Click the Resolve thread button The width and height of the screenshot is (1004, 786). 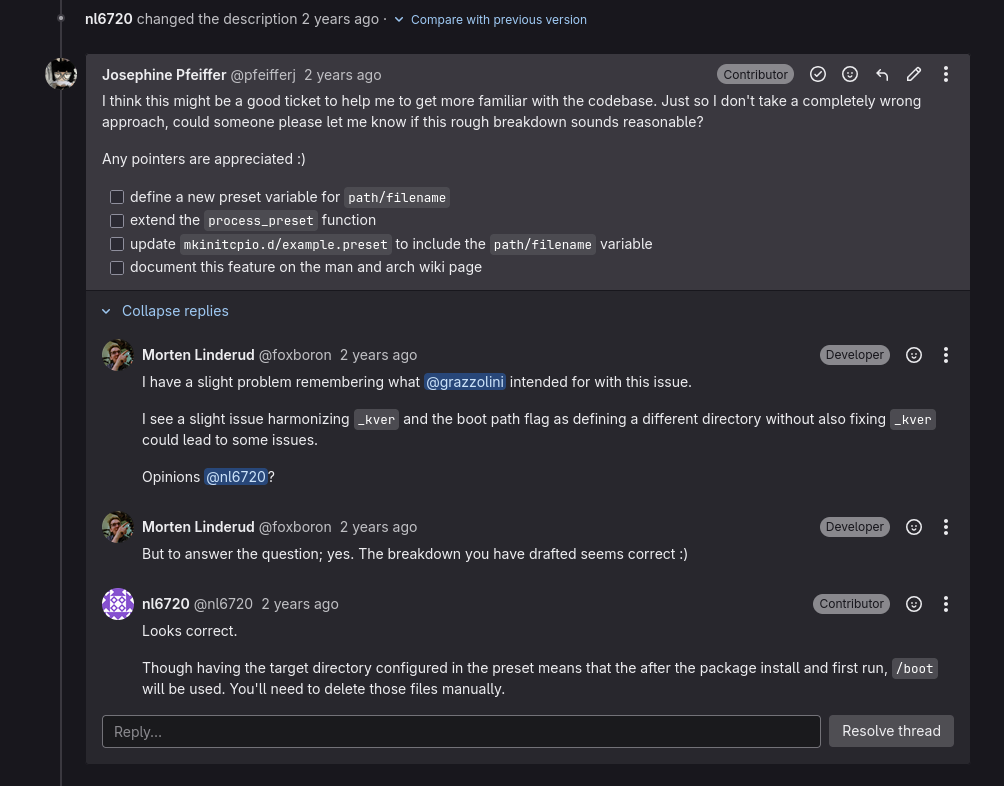pos(891,731)
